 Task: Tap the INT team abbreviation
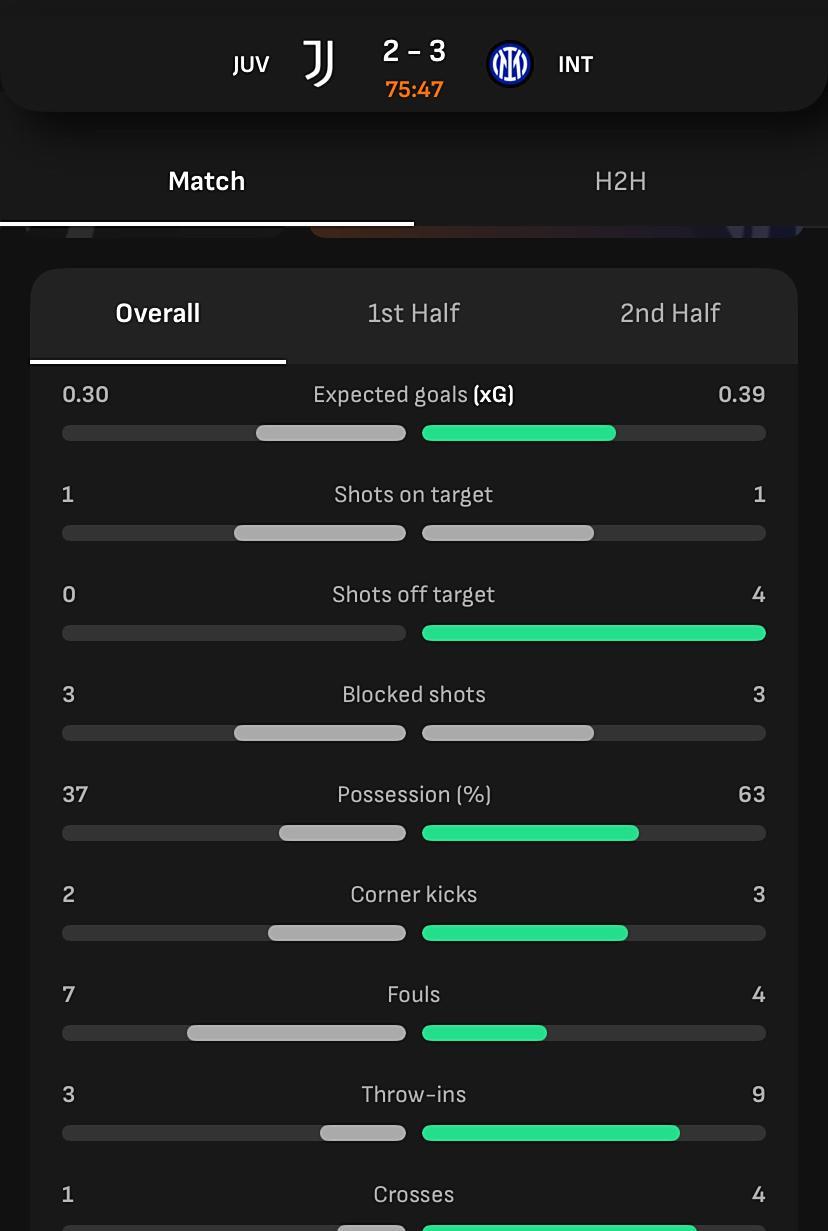pyautogui.click(x=575, y=65)
